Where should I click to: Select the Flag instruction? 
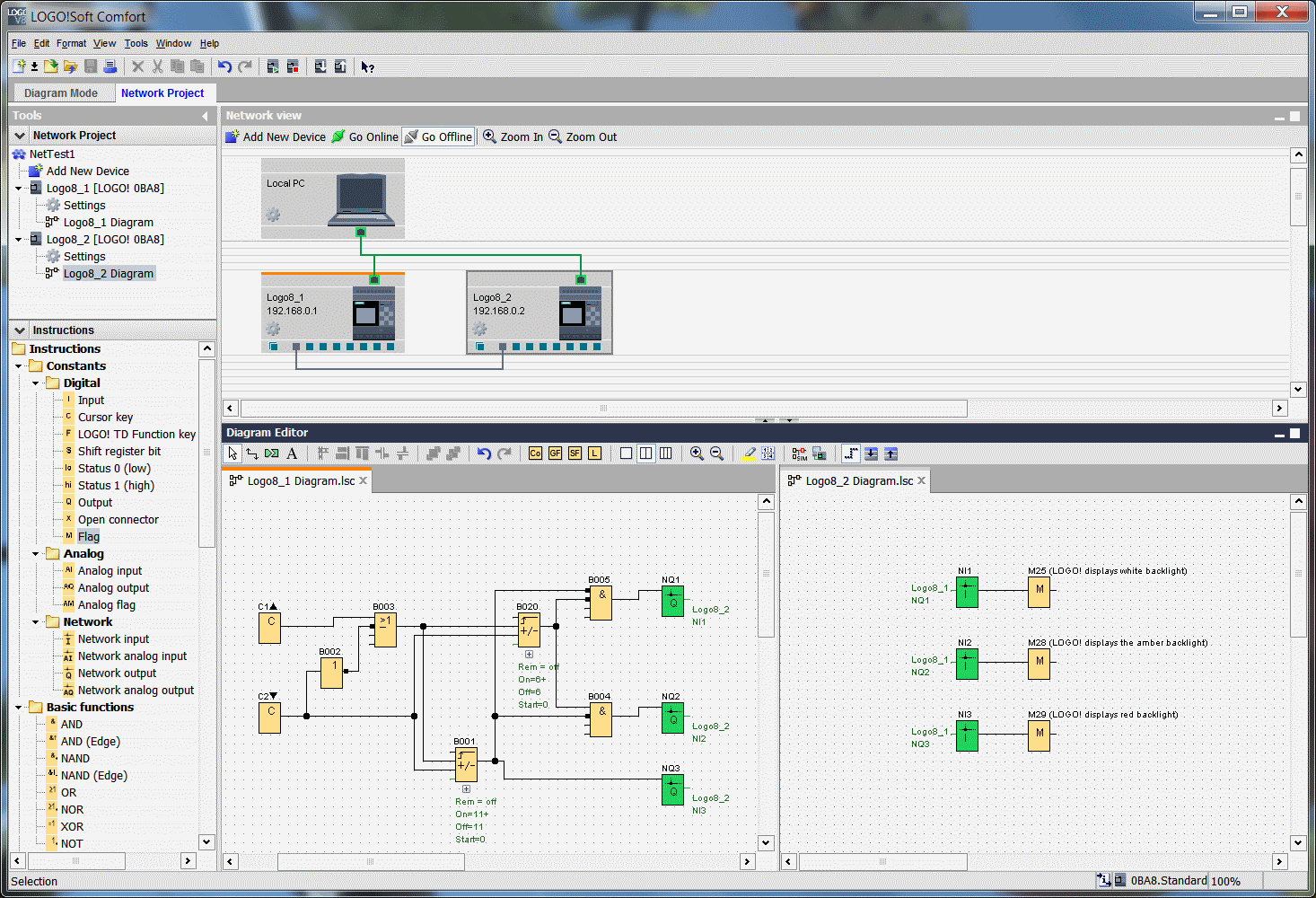coord(89,537)
